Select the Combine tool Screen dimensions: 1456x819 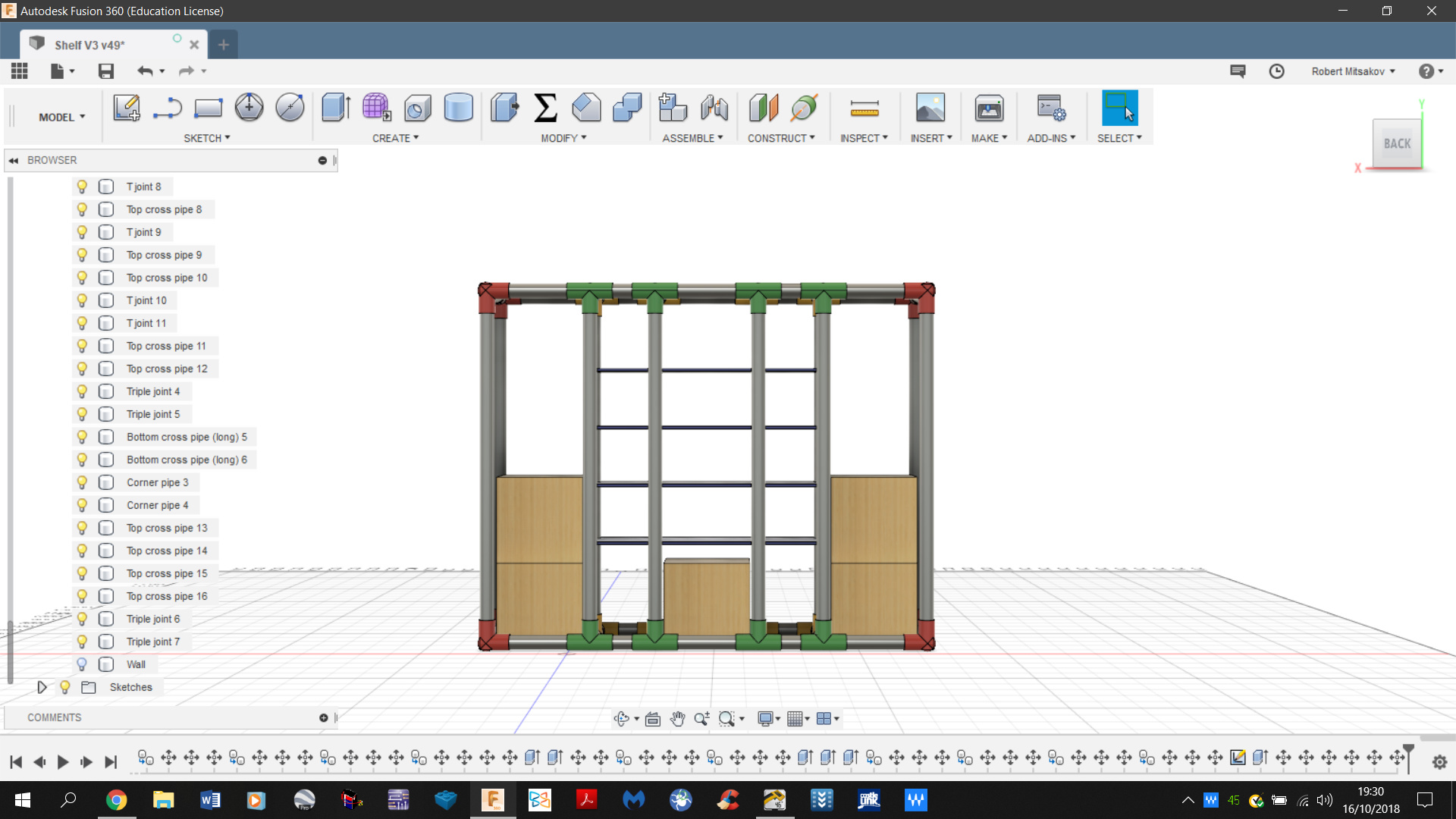(627, 108)
